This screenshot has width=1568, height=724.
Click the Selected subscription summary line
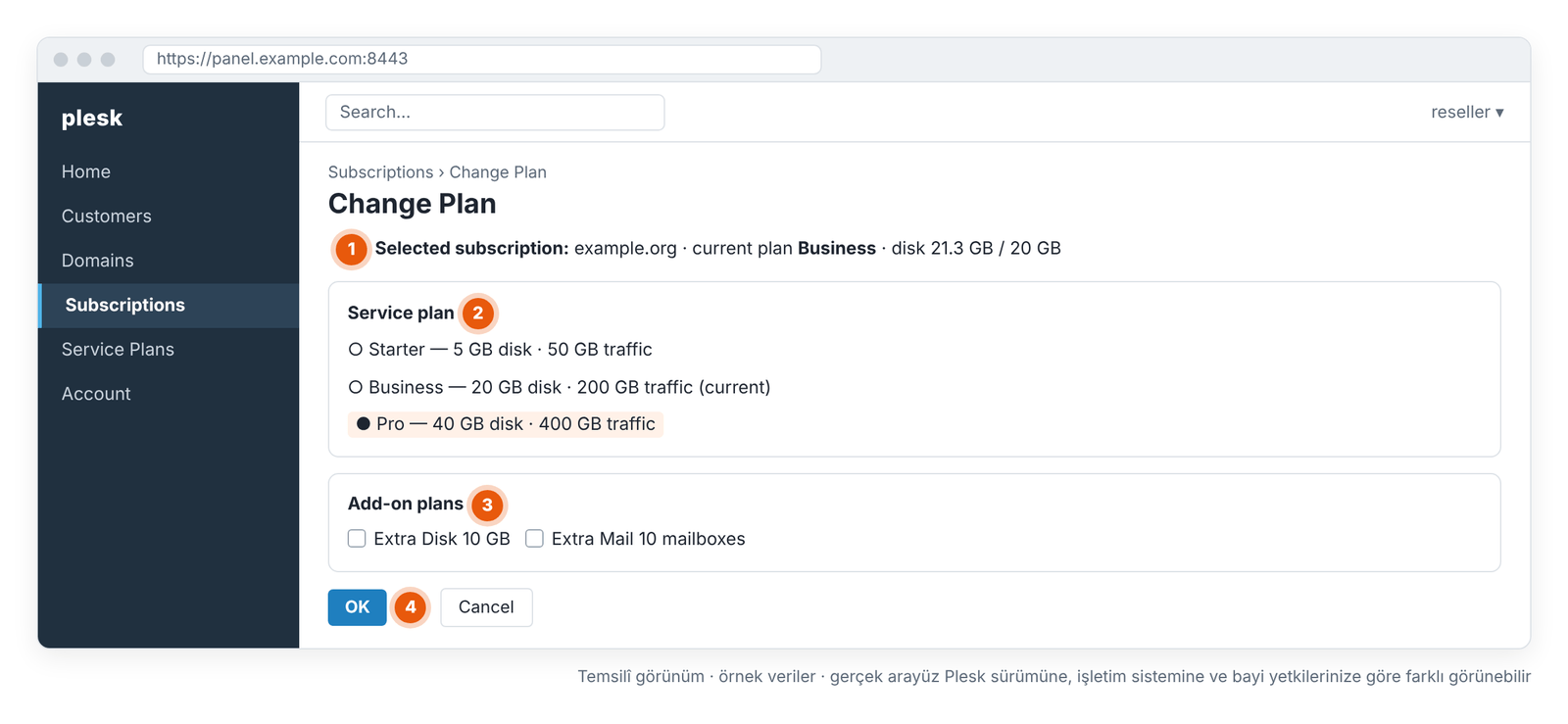point(718,249)
